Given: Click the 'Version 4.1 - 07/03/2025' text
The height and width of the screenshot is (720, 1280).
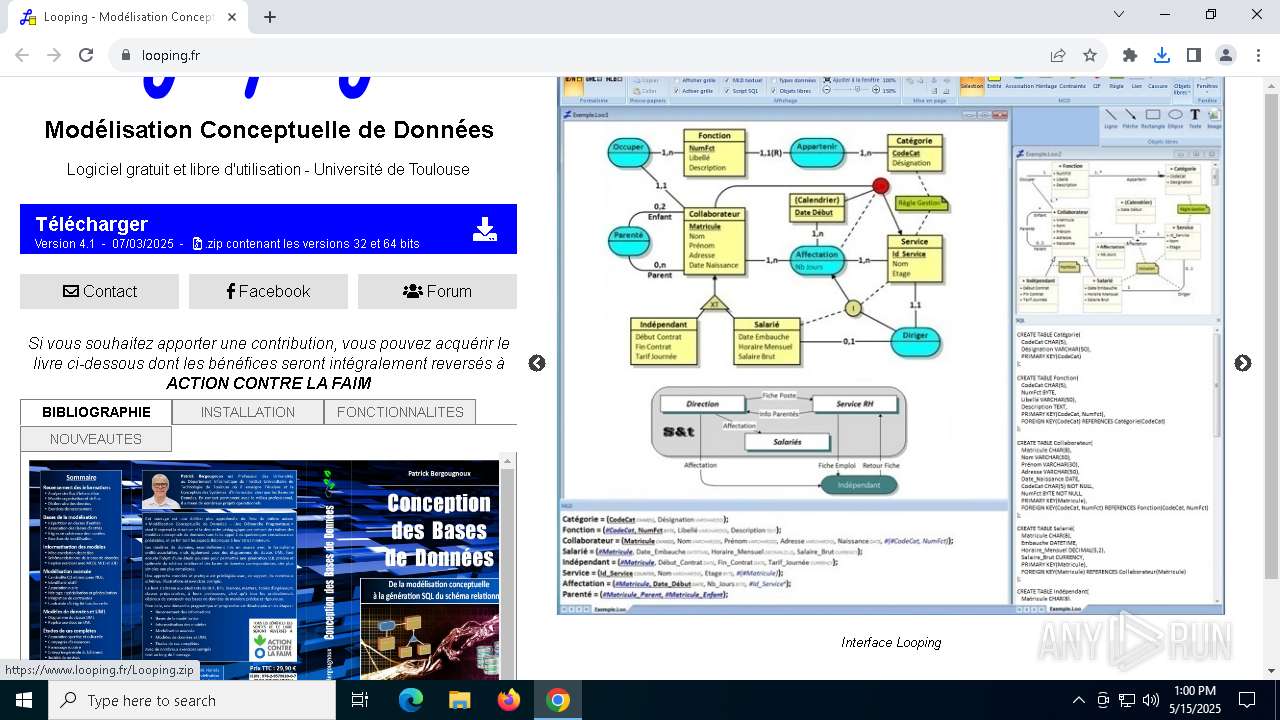Looking at the screenshot, I should point(104,244).
